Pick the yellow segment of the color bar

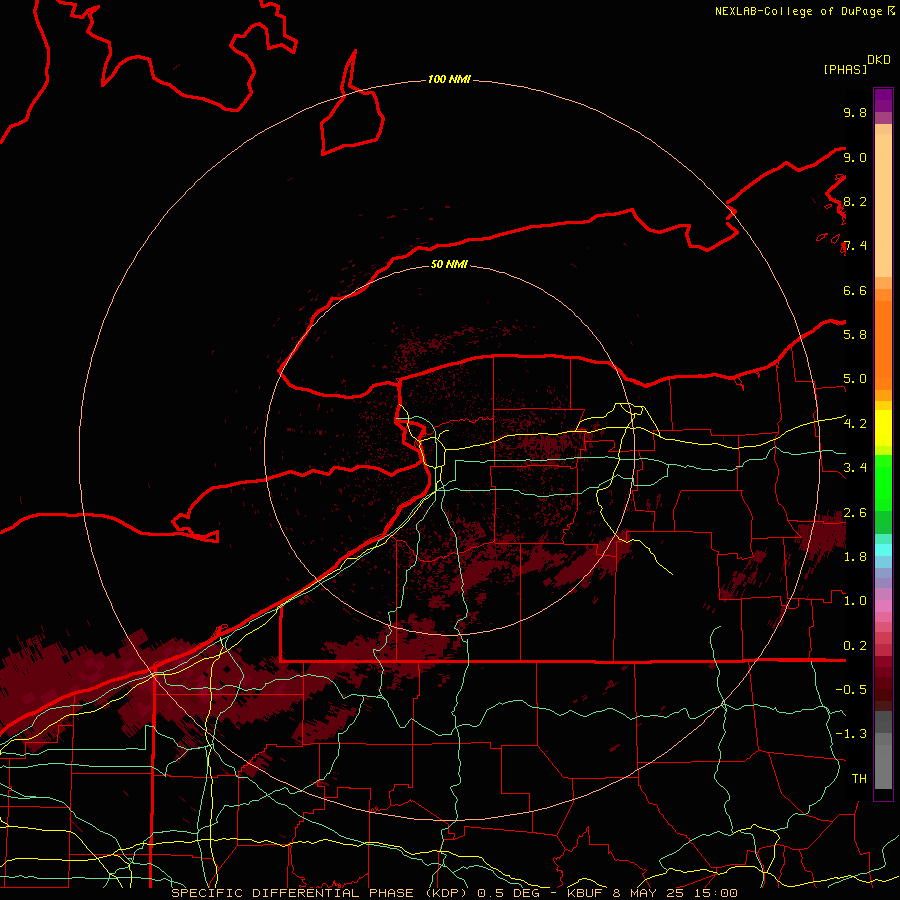click(x=883, y=428)
